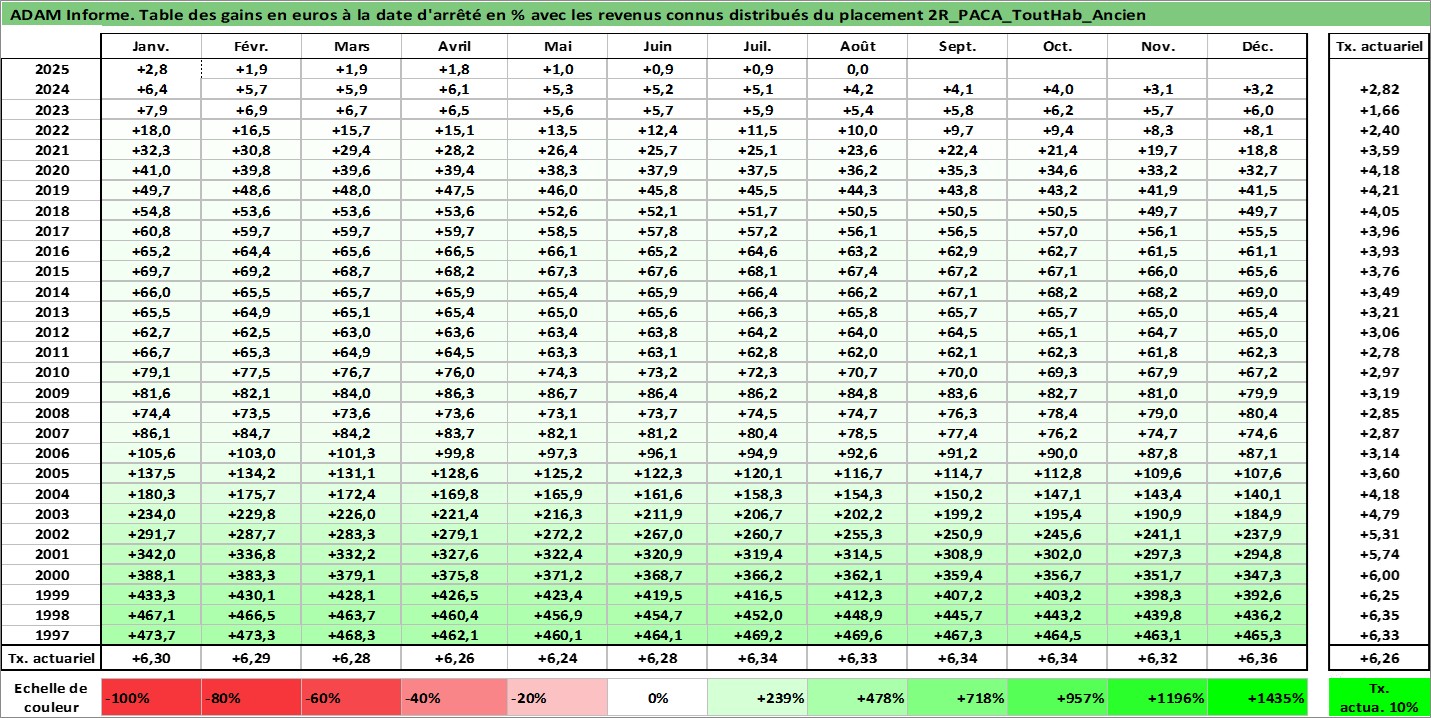
Task: Click the +469,6 cell for Août 1997
Action: 857,635
